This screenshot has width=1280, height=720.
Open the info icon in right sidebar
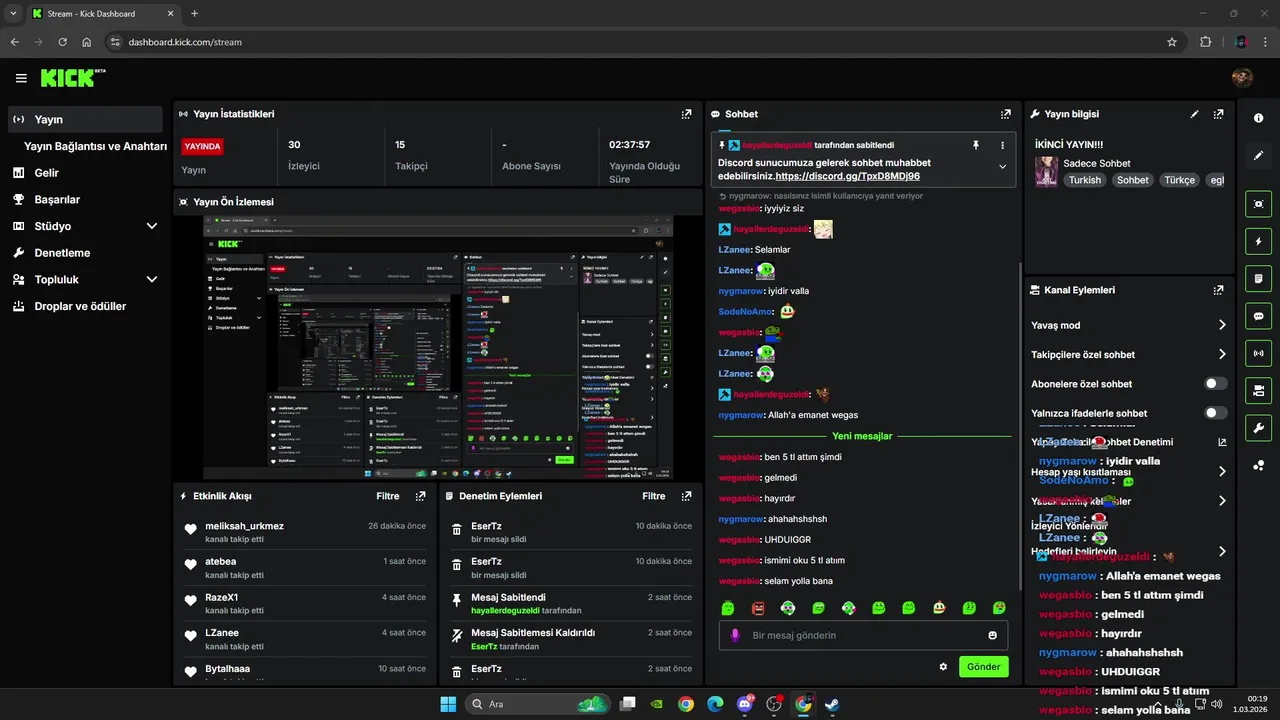[1258, 118]
